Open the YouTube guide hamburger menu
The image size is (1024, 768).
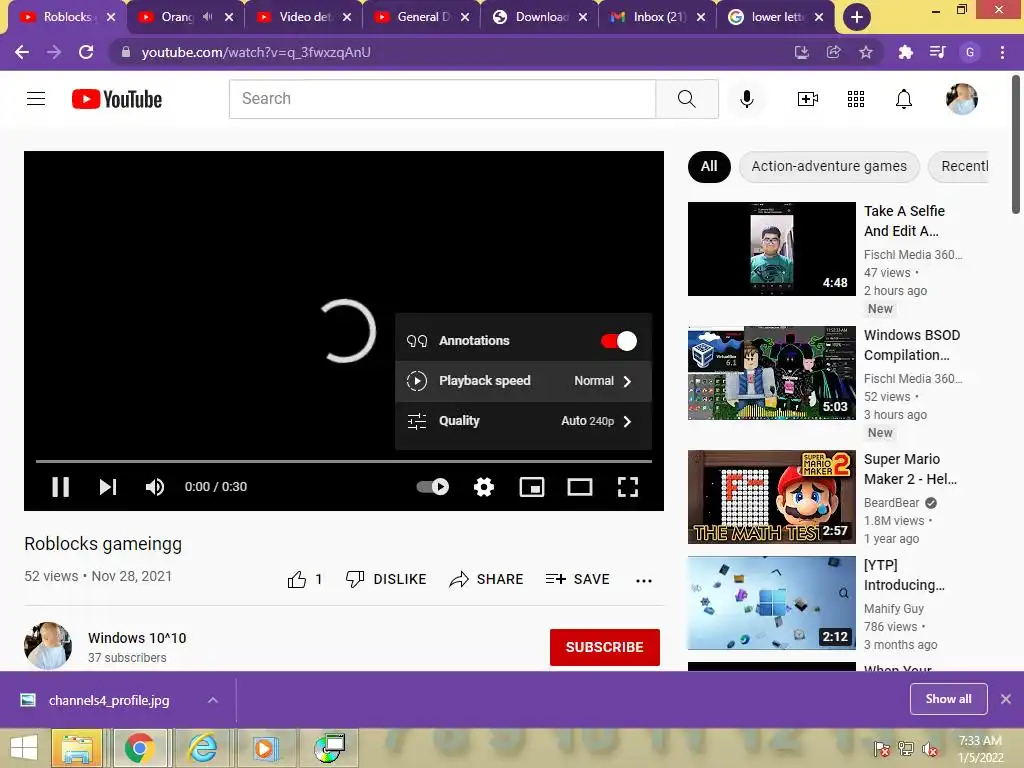coord(36,99)
